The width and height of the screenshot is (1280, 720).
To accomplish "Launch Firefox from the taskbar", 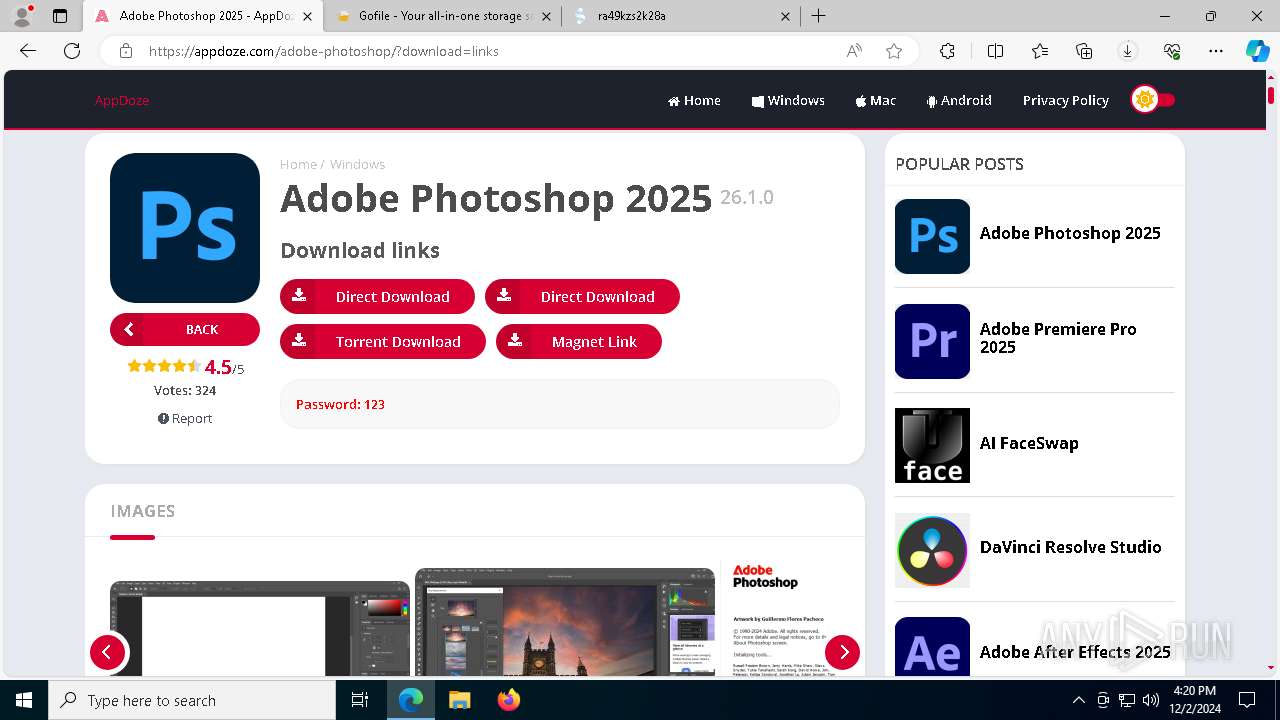I will point(508,700).
